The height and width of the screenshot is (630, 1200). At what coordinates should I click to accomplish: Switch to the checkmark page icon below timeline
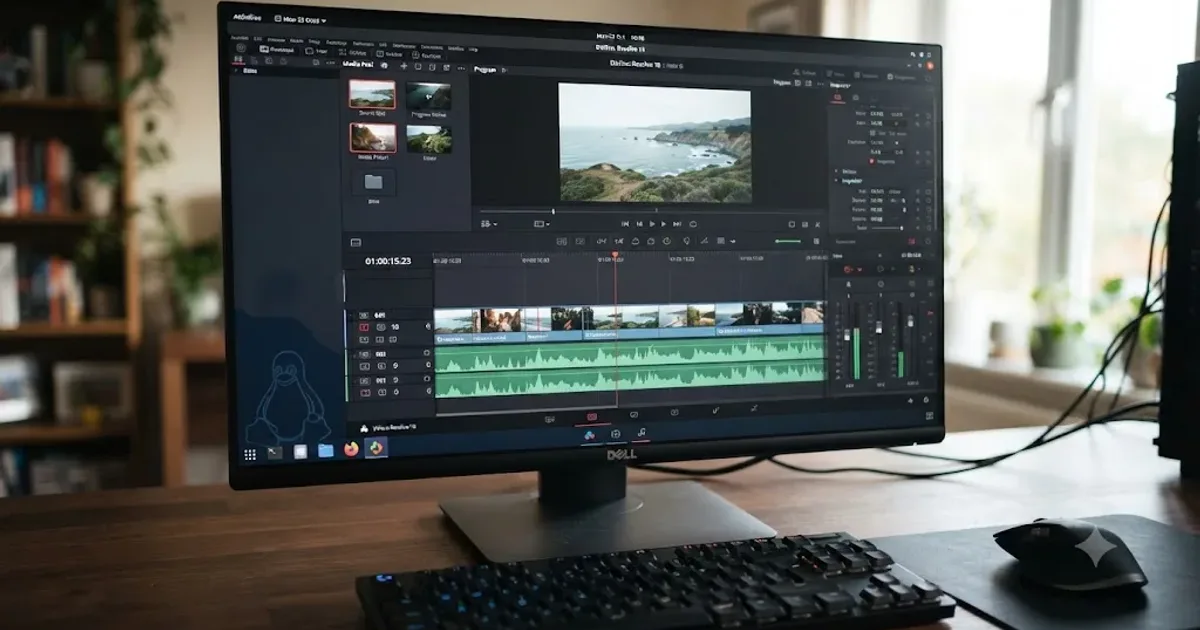[716, 410]
